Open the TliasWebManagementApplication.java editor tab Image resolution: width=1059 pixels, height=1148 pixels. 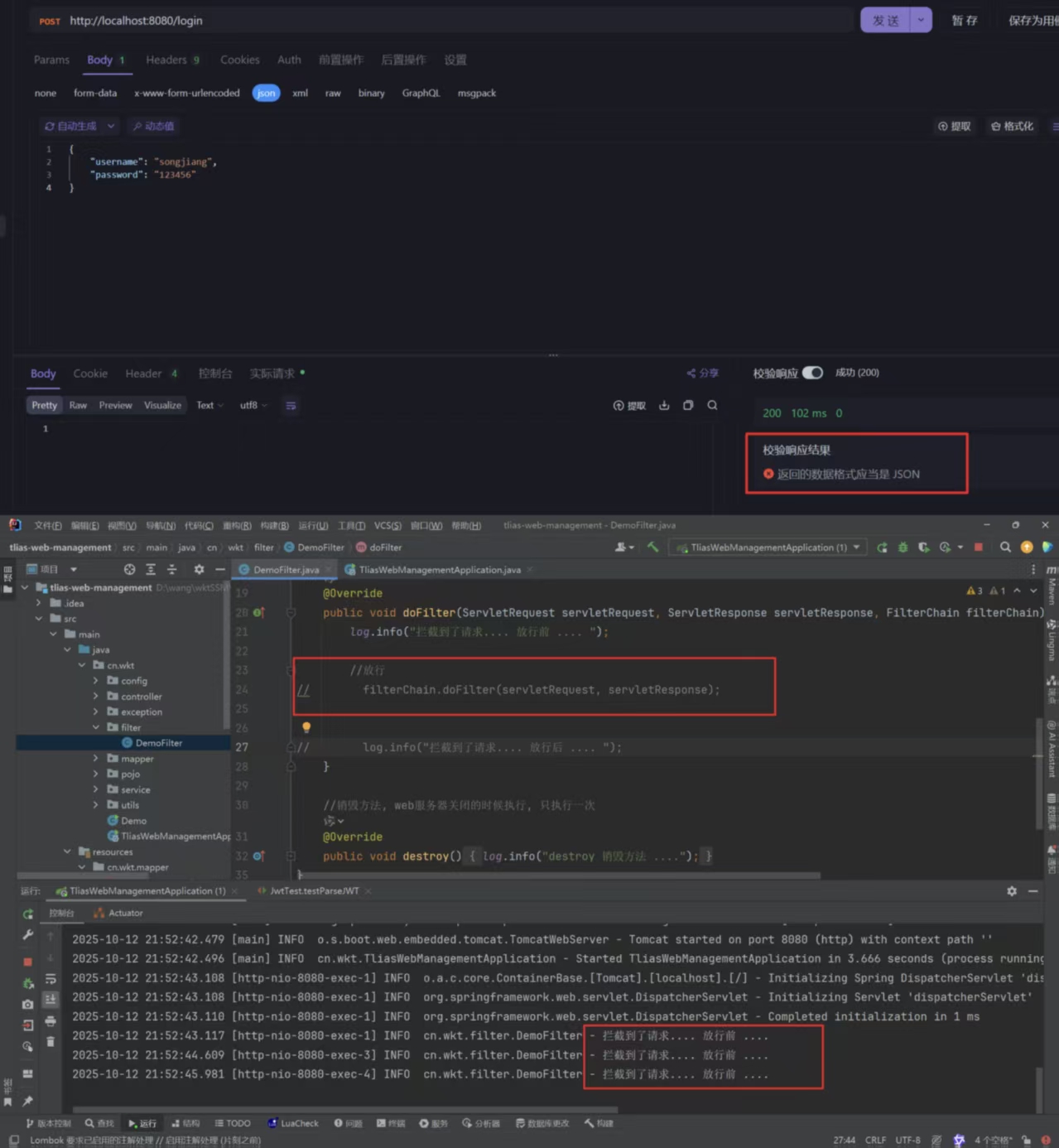tap(439, 570)
